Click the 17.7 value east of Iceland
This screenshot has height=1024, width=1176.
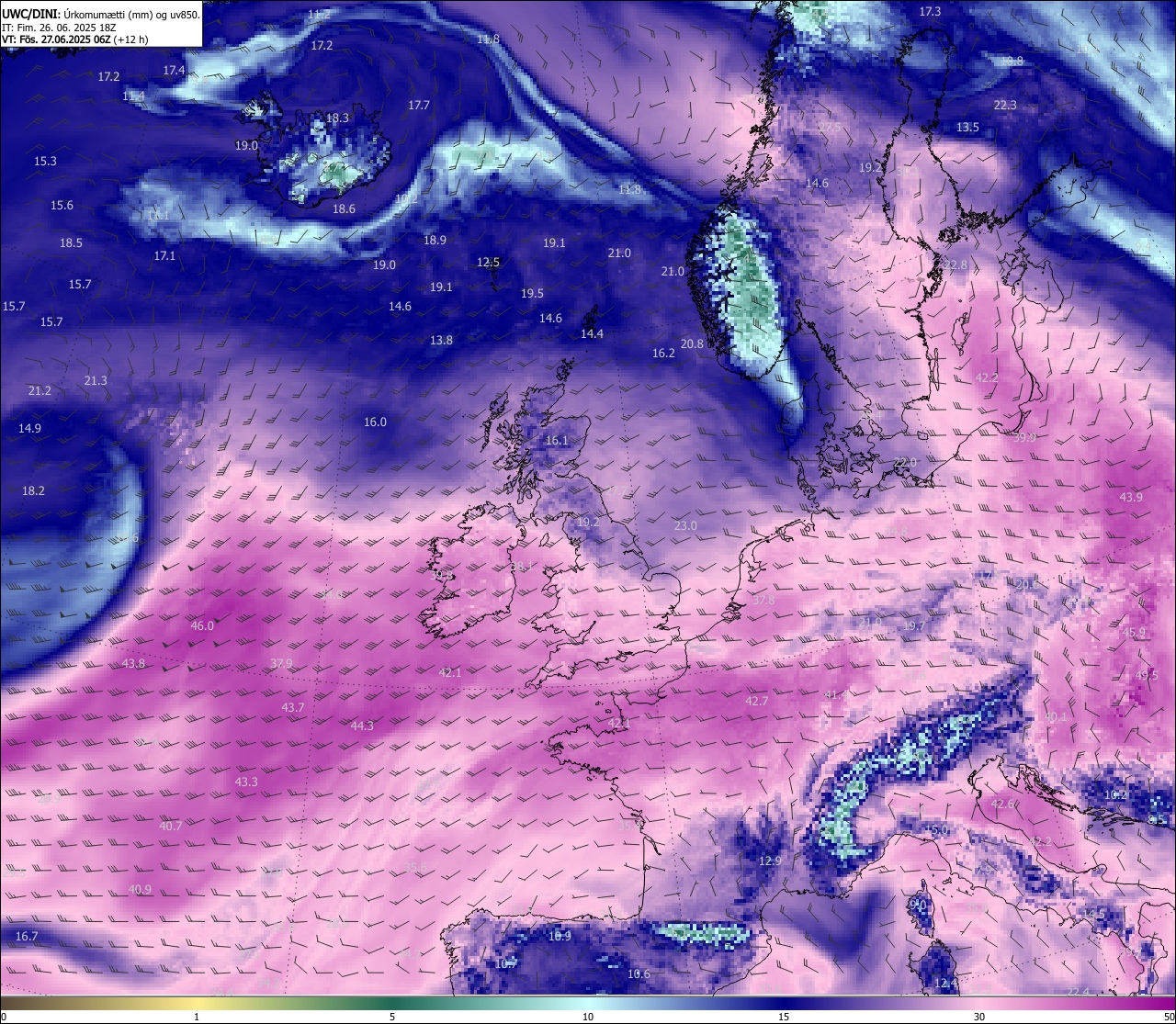tap(419, 106)
